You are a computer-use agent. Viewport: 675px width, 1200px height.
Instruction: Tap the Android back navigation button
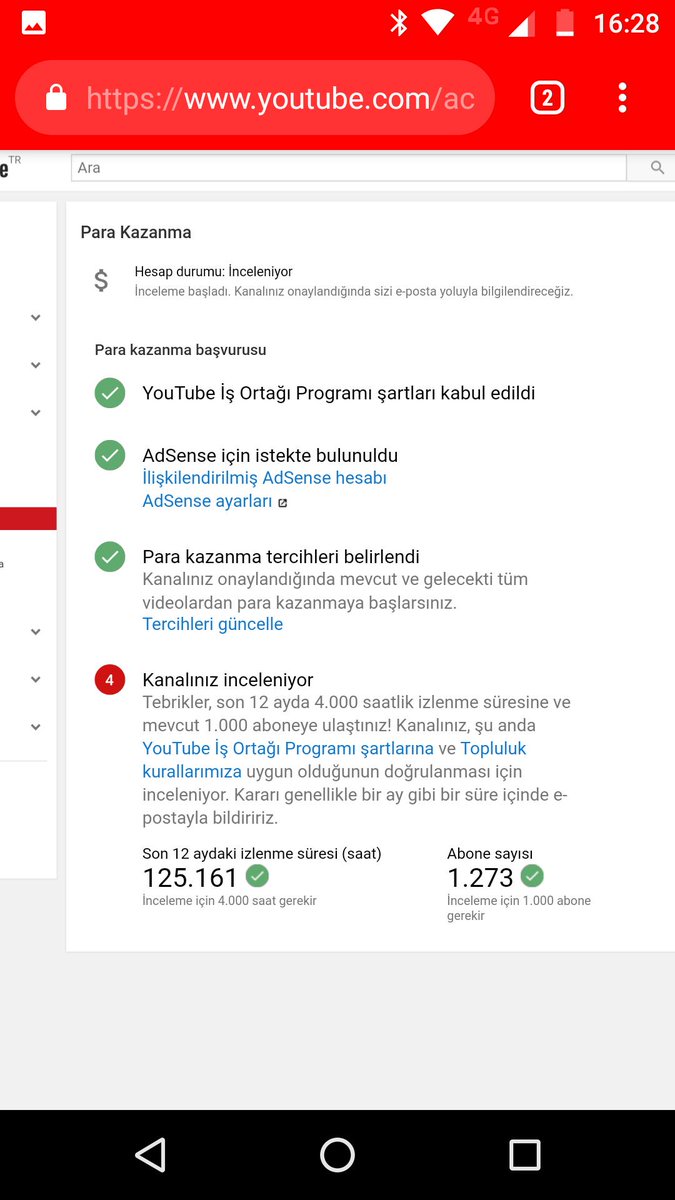click(150, 1155)
